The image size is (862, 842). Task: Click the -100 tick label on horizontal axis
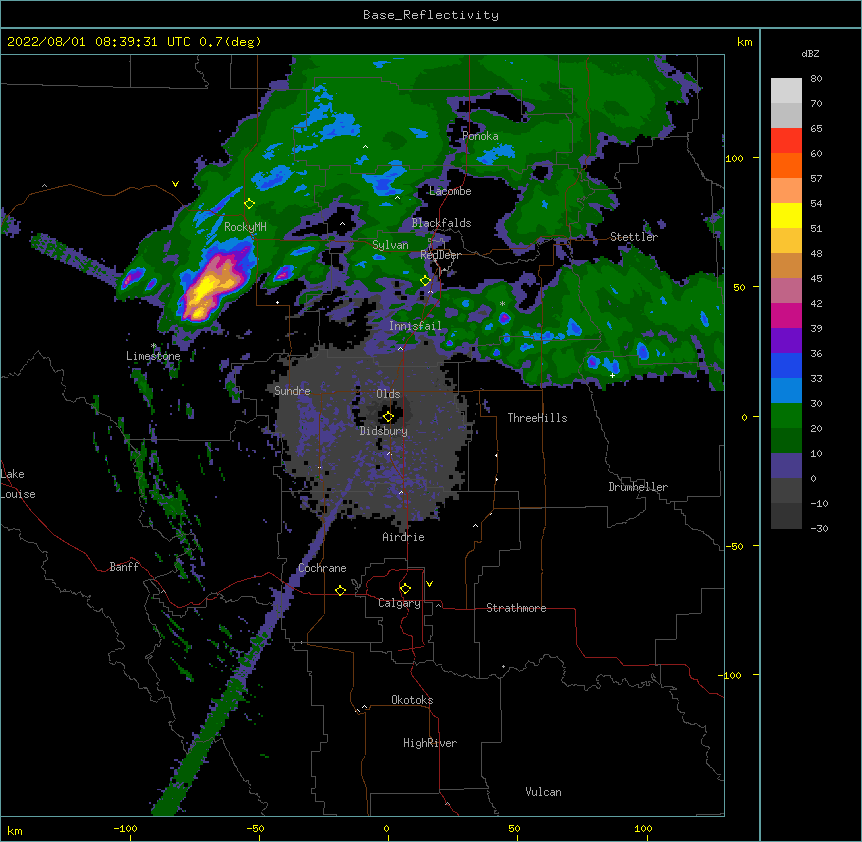125,829
